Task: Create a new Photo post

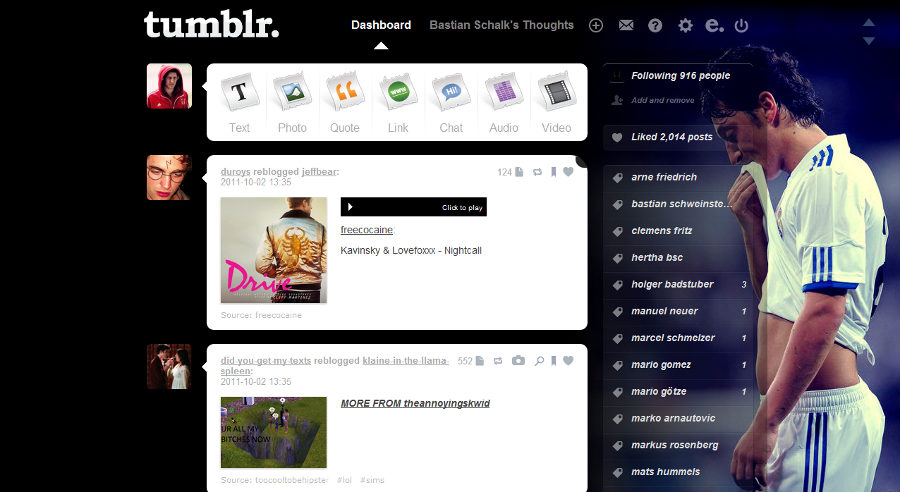Action: (x=292, y=103)
